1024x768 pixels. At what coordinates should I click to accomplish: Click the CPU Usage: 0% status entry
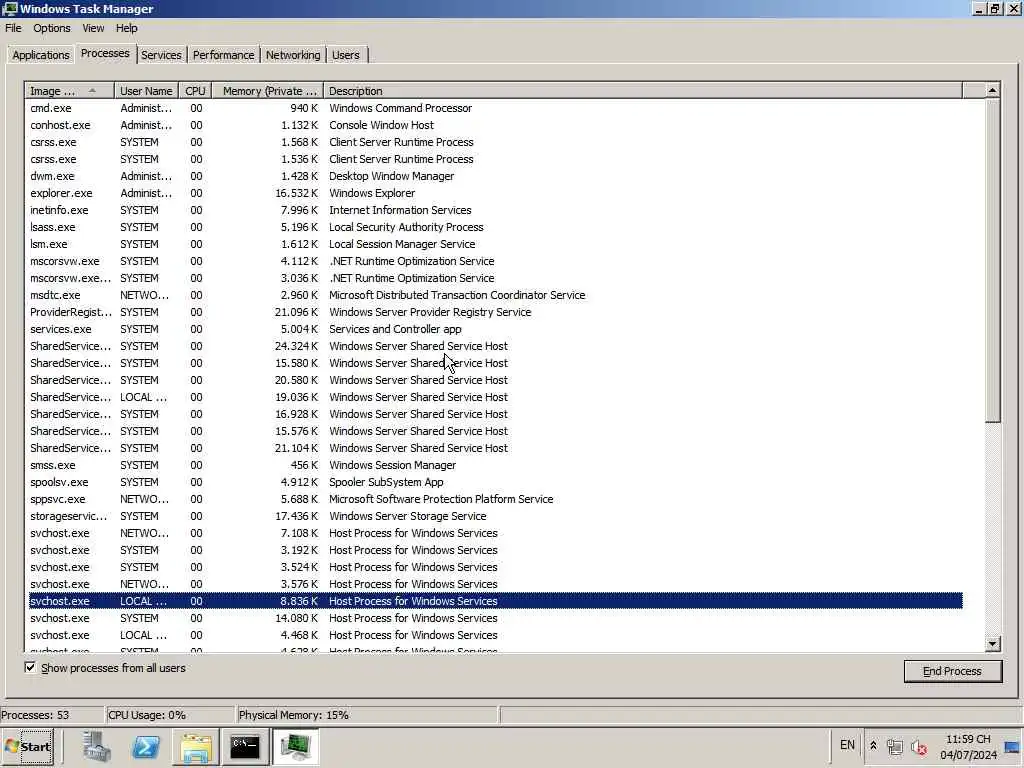click(169, 714)
